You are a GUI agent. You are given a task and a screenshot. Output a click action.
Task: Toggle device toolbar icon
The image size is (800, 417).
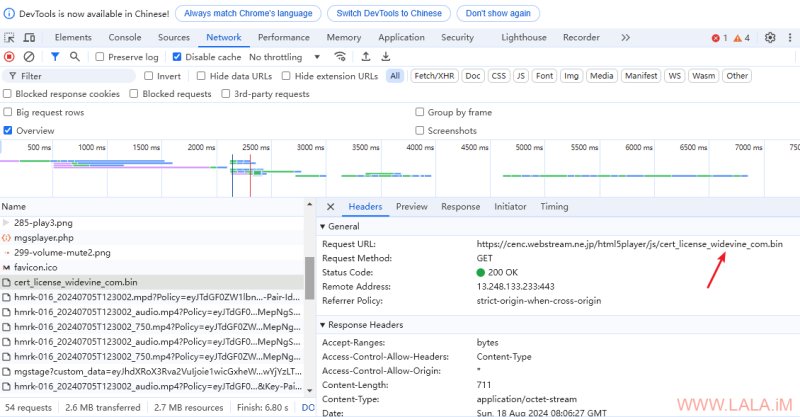click(x=30, y=37)
